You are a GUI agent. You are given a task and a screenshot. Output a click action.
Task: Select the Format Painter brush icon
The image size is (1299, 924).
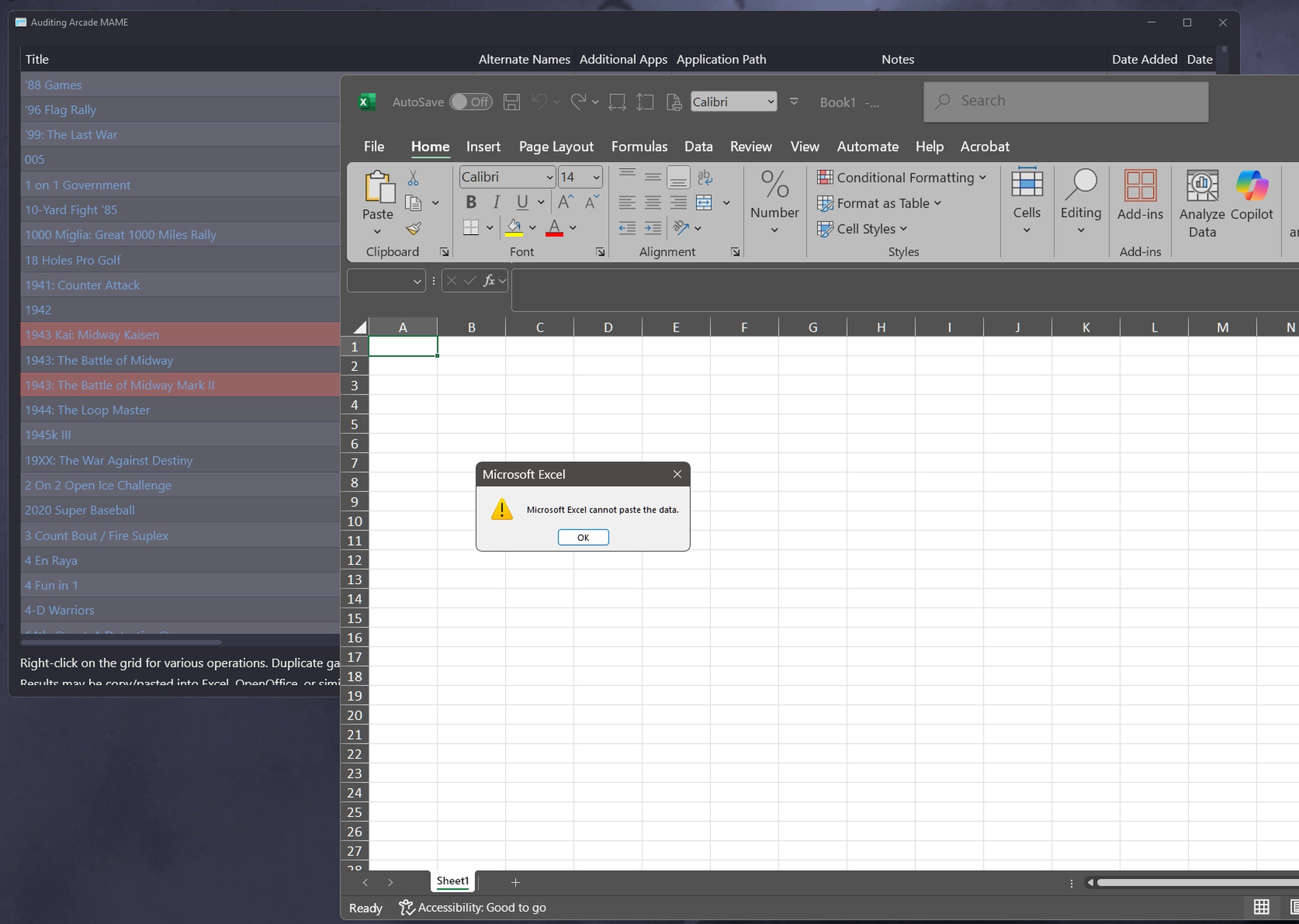(413, 228)
